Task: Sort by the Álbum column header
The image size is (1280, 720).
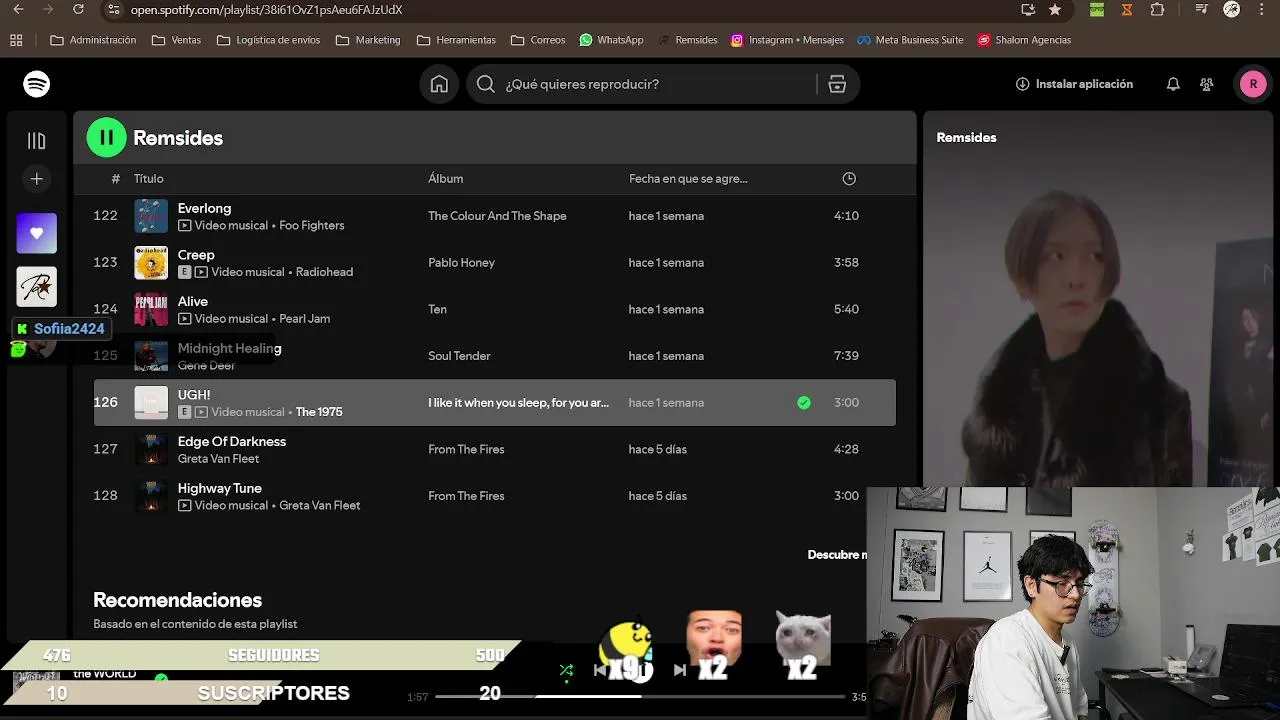Action: [x=446, y=179]
